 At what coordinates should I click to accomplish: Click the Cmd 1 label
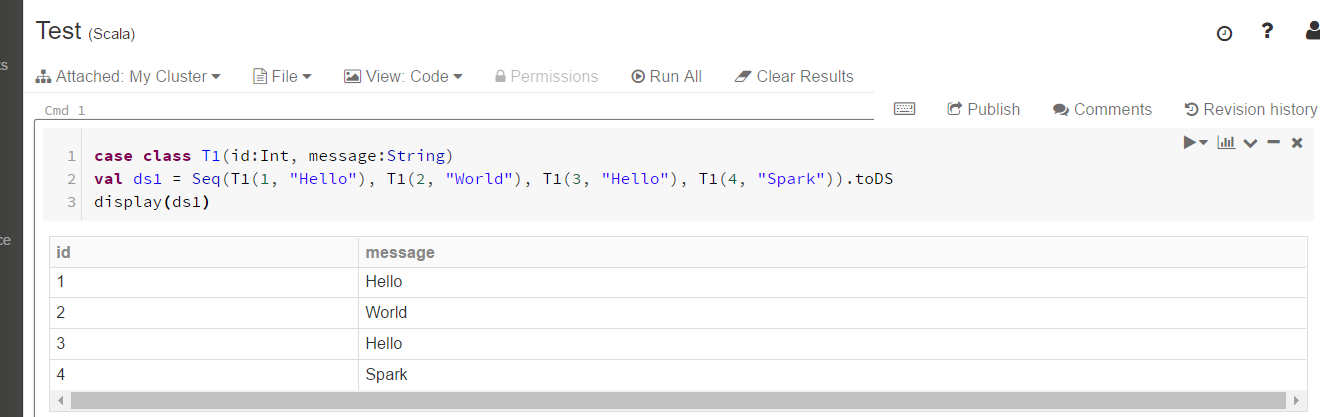tap(65, 110)
